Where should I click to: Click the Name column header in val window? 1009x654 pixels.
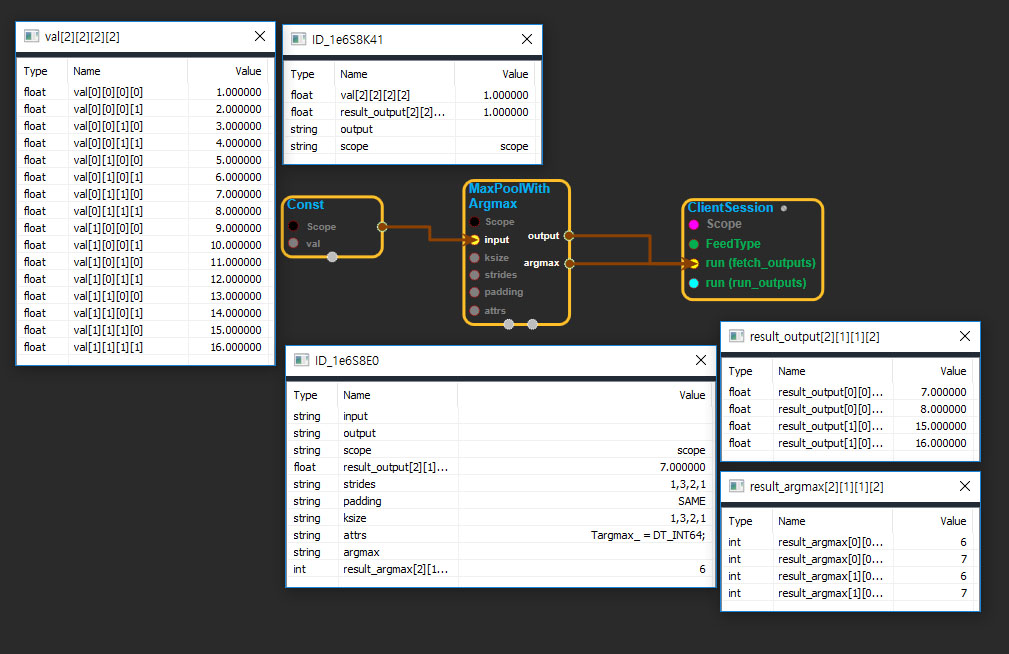tap(88, 71)
